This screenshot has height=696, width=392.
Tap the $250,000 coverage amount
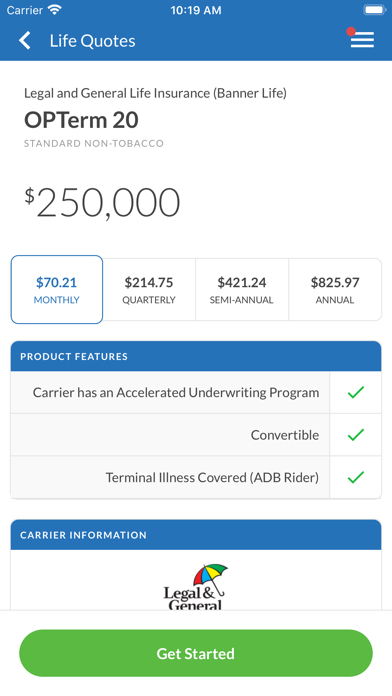coord(103,203)
